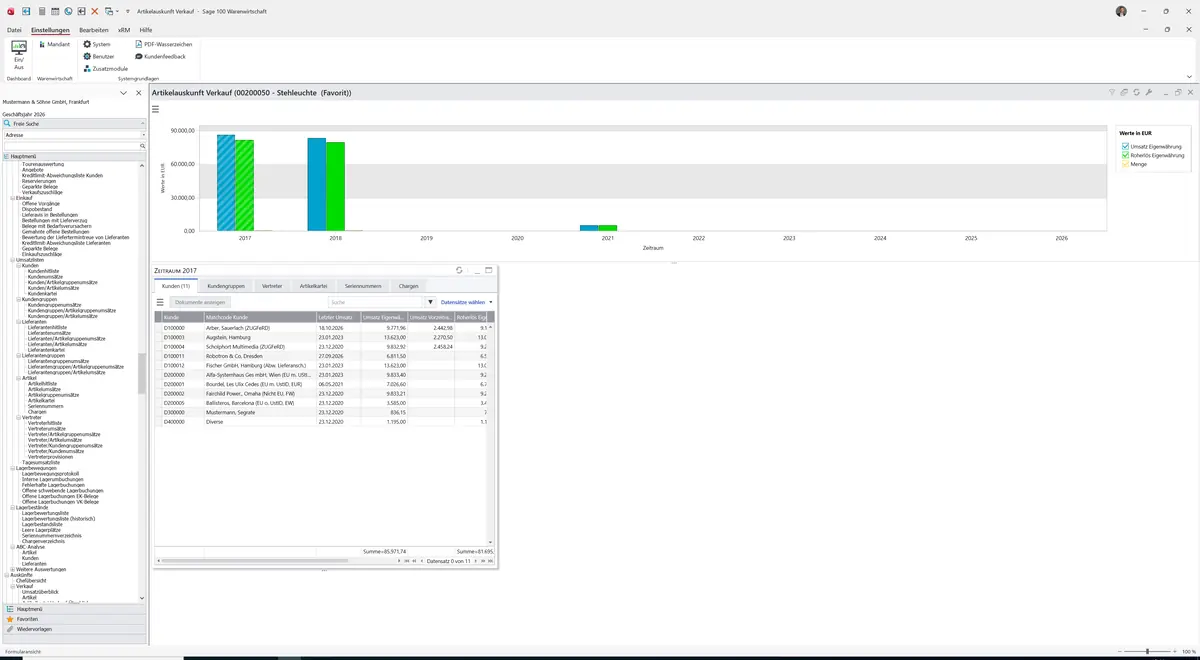Open the Datensätze wählen dropdown
The image size is (1200, 660).
pyautogui.click(x=467, y=302)
